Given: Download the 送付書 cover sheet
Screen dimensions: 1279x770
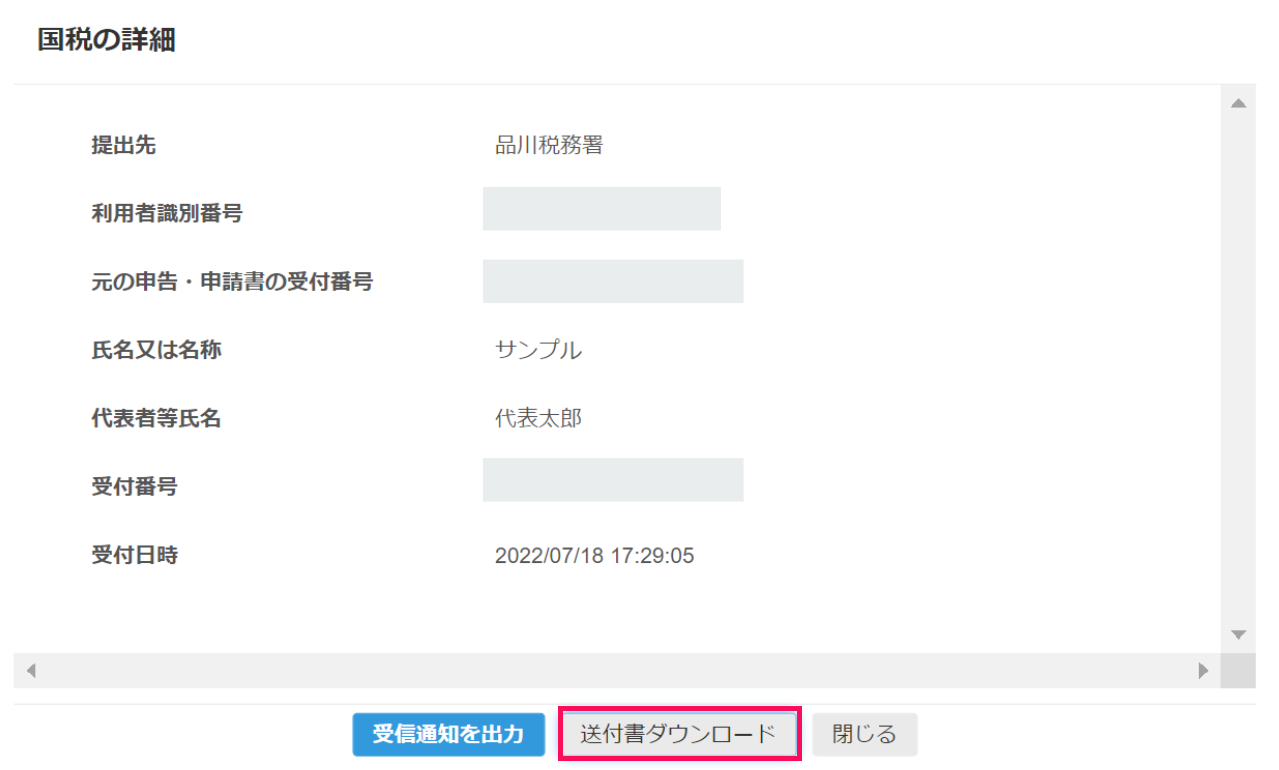Looking at the screenshot, I should click(x=678, y=734).
